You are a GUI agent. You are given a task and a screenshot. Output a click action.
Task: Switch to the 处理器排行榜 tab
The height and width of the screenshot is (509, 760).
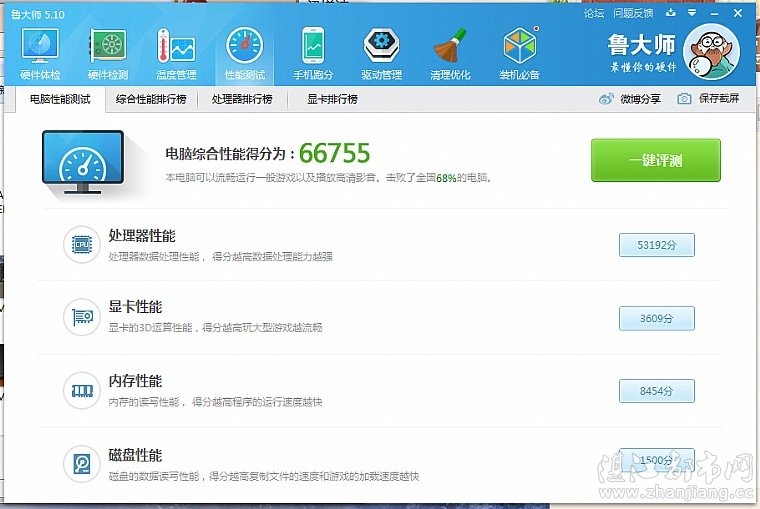[x=248, y=99]
